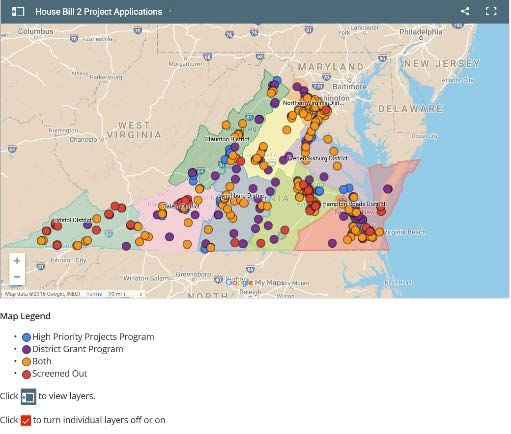Click the Bristol District label
This screenshot has width=511, height=434.
click(73, 220)
